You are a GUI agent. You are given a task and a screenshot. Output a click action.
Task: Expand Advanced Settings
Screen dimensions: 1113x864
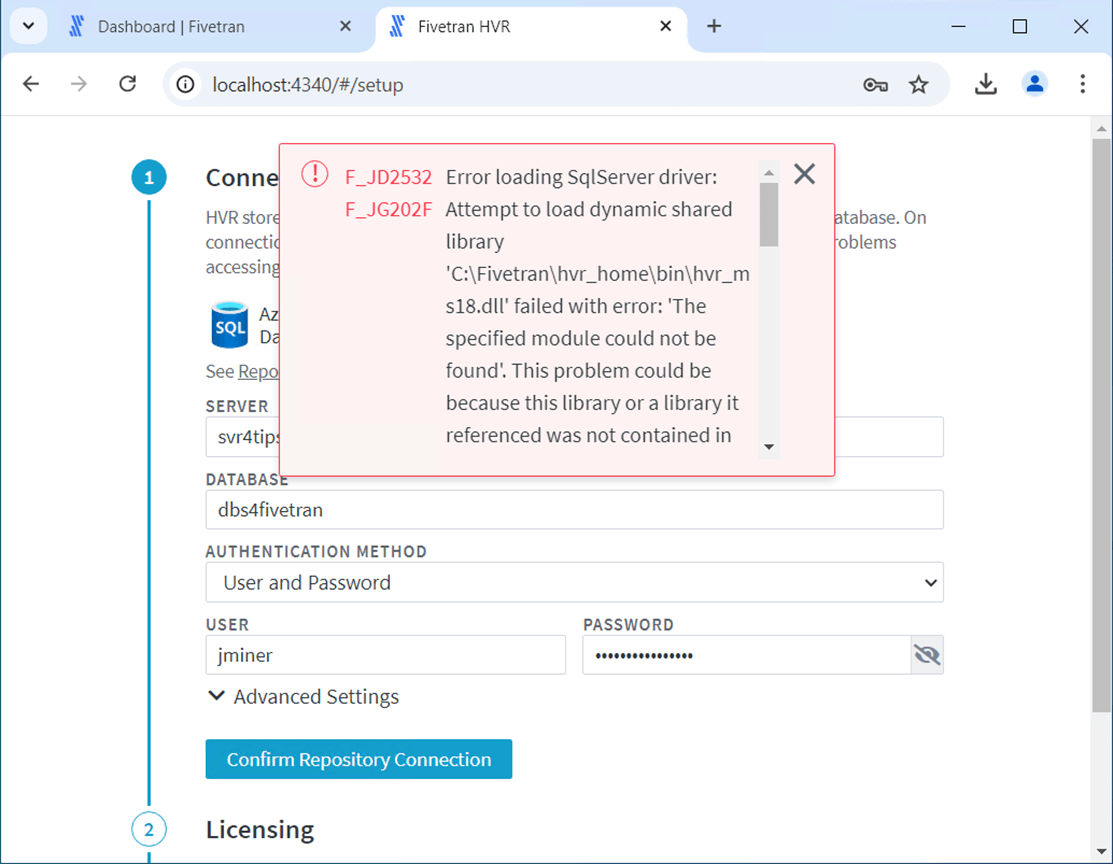point(303,696)
